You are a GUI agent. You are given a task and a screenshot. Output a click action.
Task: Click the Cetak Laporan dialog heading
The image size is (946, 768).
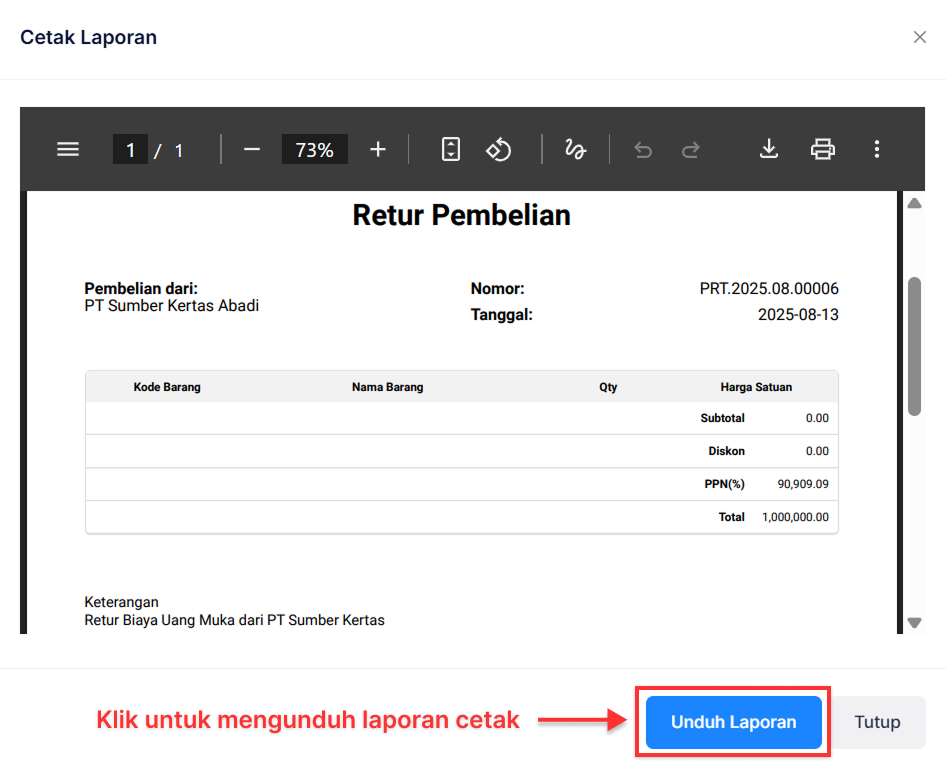click(x=88, y=37)
